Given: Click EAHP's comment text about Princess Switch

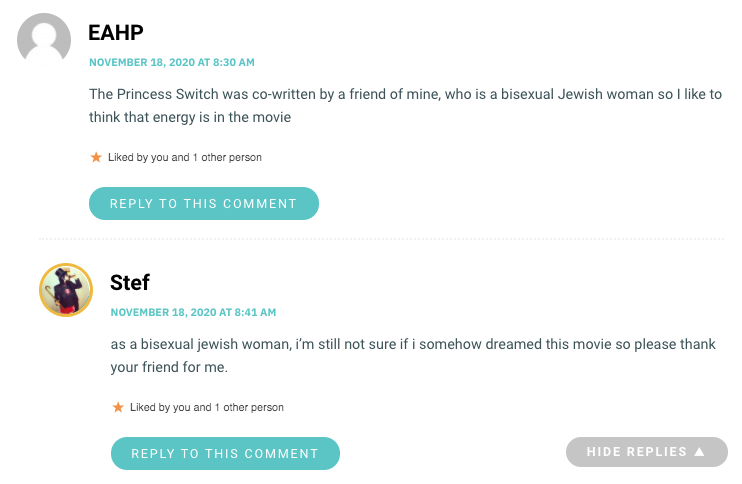Looking at the screenshot, I should click(406, 106).
